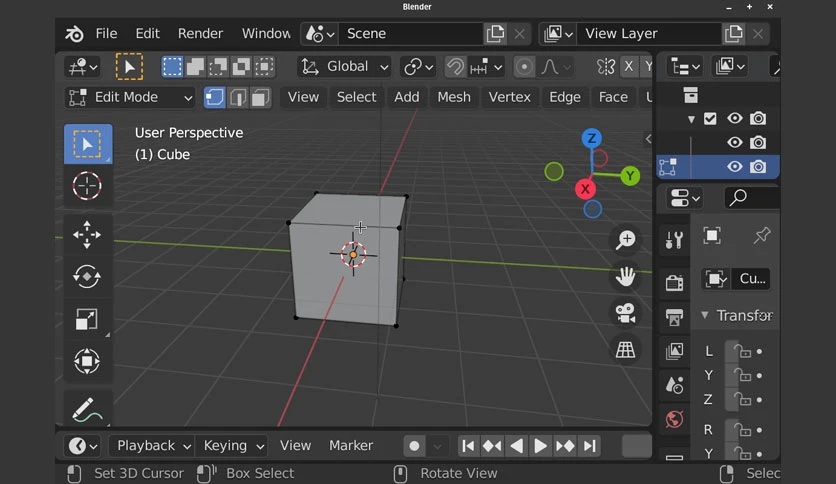Open the File menu
836x484 pixels.
(x=106, y=34)
